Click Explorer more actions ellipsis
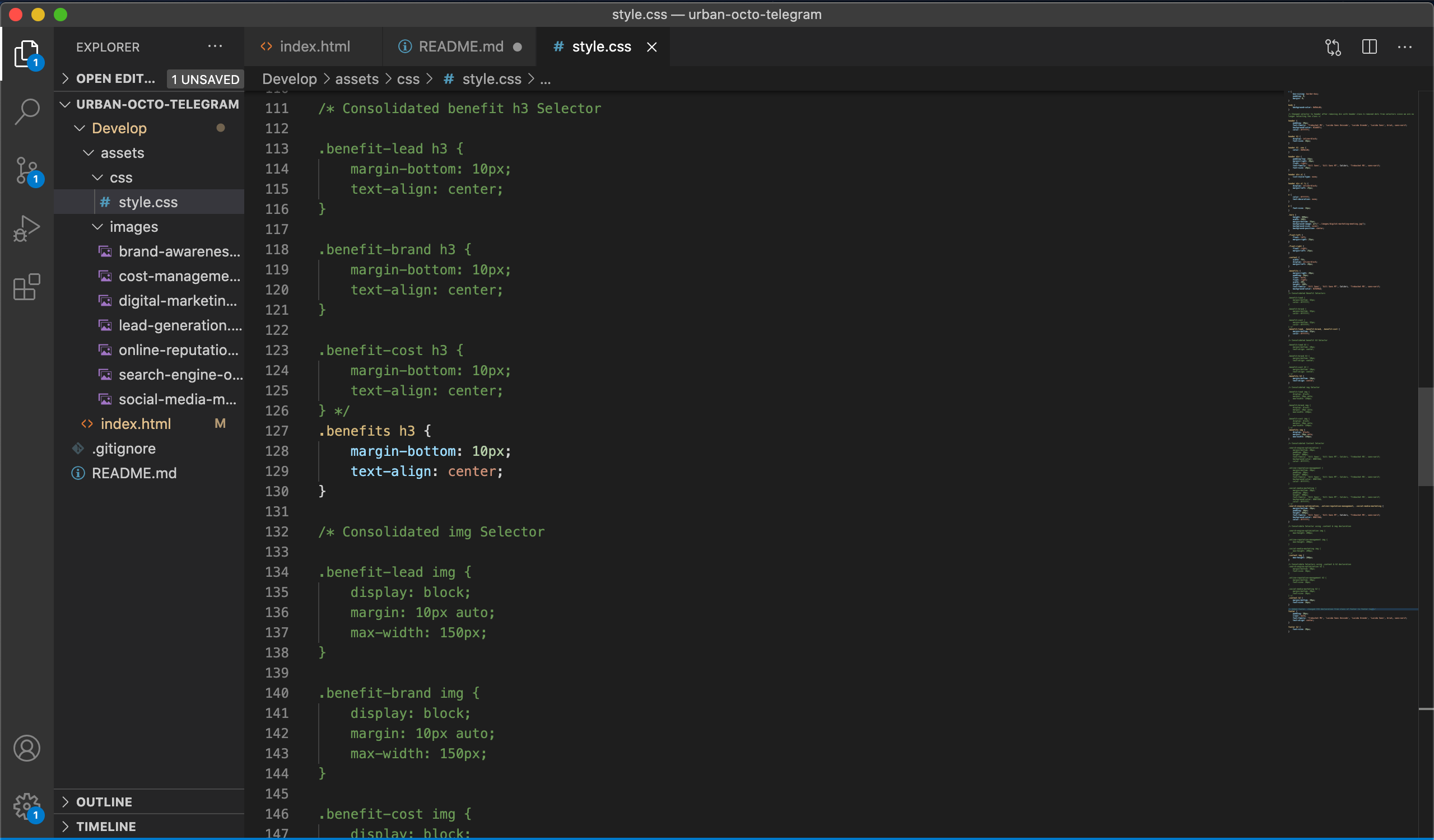The height and width of the screenshot is (840, 1434). 215,46
